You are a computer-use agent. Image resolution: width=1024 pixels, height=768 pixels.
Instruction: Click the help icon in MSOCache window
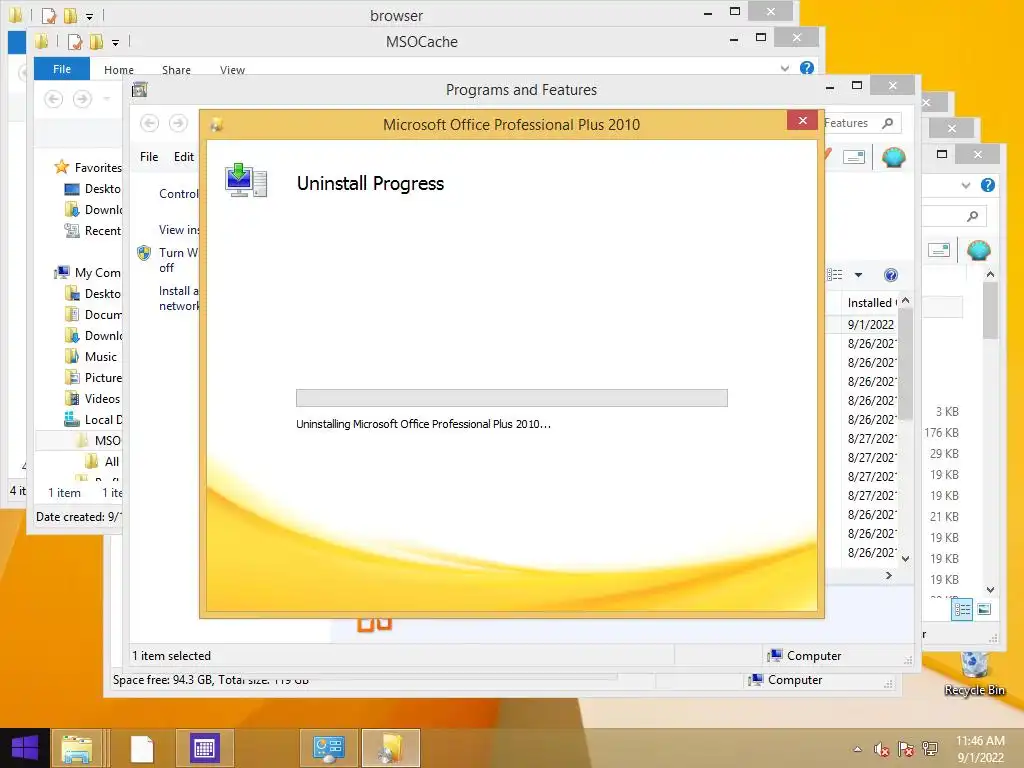pyautogui.click(x=807, y=68)
